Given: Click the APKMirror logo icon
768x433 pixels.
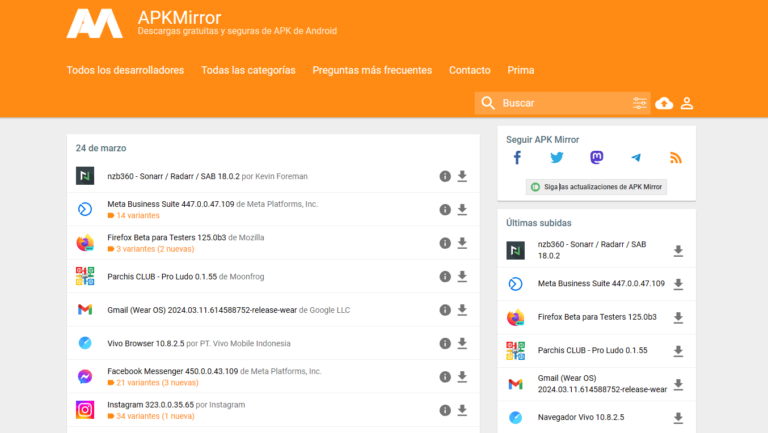Looking at the screenshot, I should click(94, 24).
